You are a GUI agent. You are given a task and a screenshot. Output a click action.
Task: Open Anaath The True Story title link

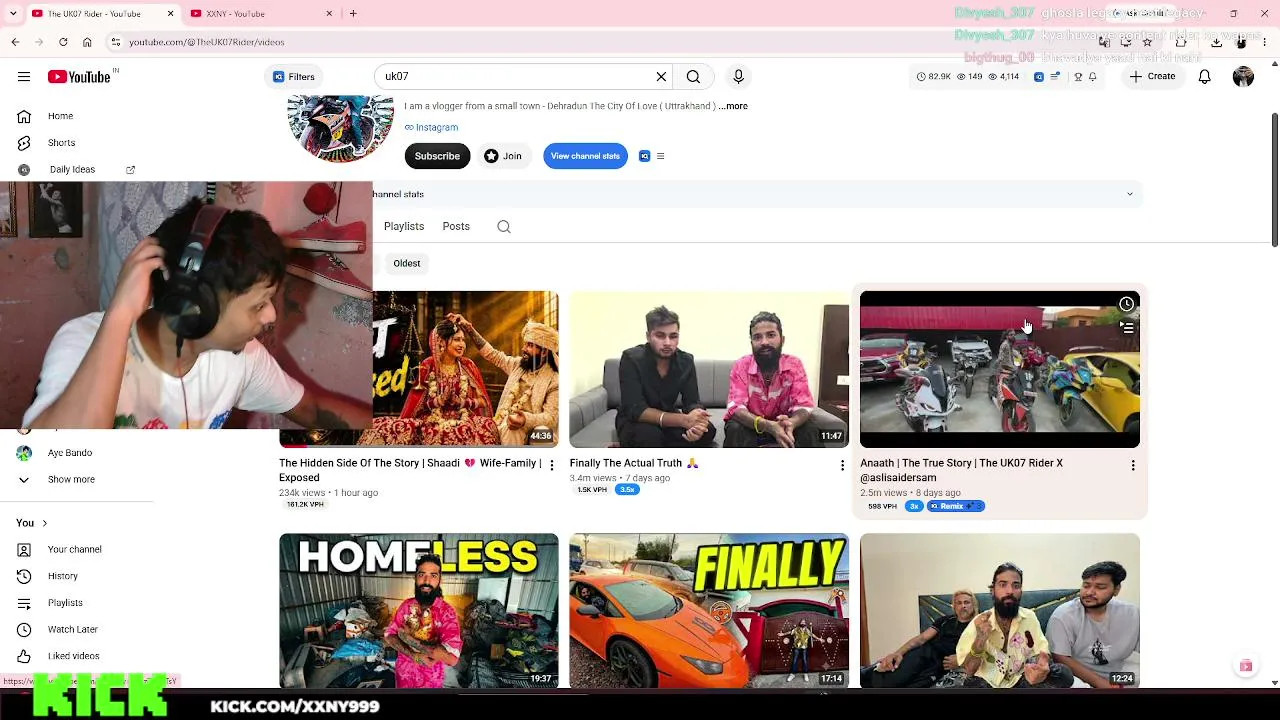tap(961, 470)
